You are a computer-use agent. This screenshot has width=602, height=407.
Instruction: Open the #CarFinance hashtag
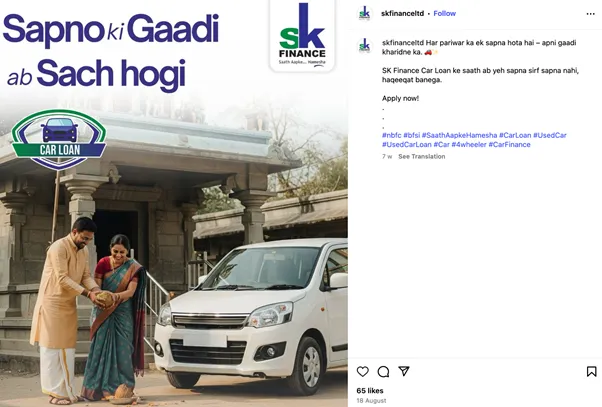point(509,144)
